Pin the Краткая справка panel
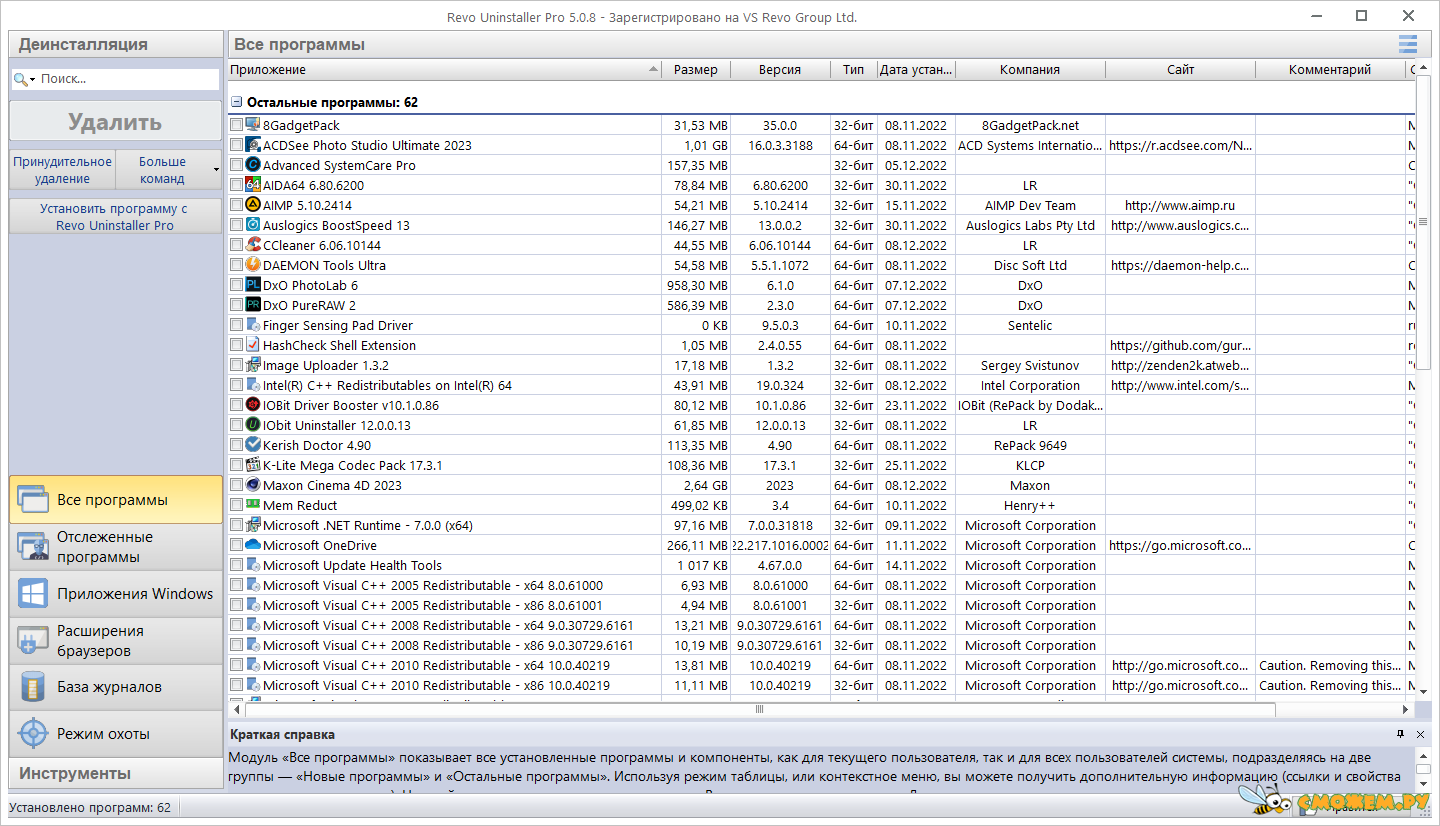Viewport: 1440px width, 826px height. (x=1400, y=734)
